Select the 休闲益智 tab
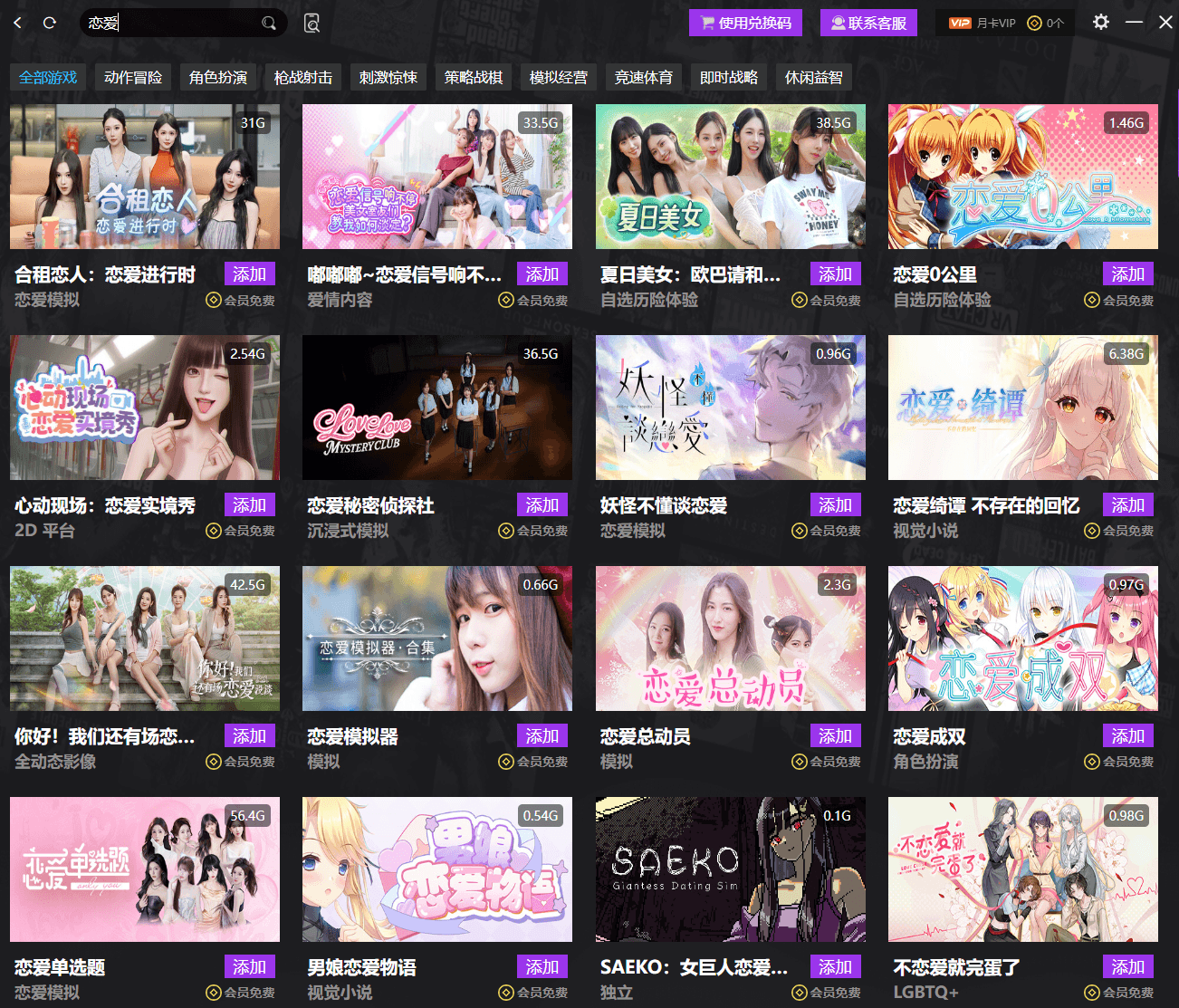Viewport: 1179px width, 1008px height. 814,78
